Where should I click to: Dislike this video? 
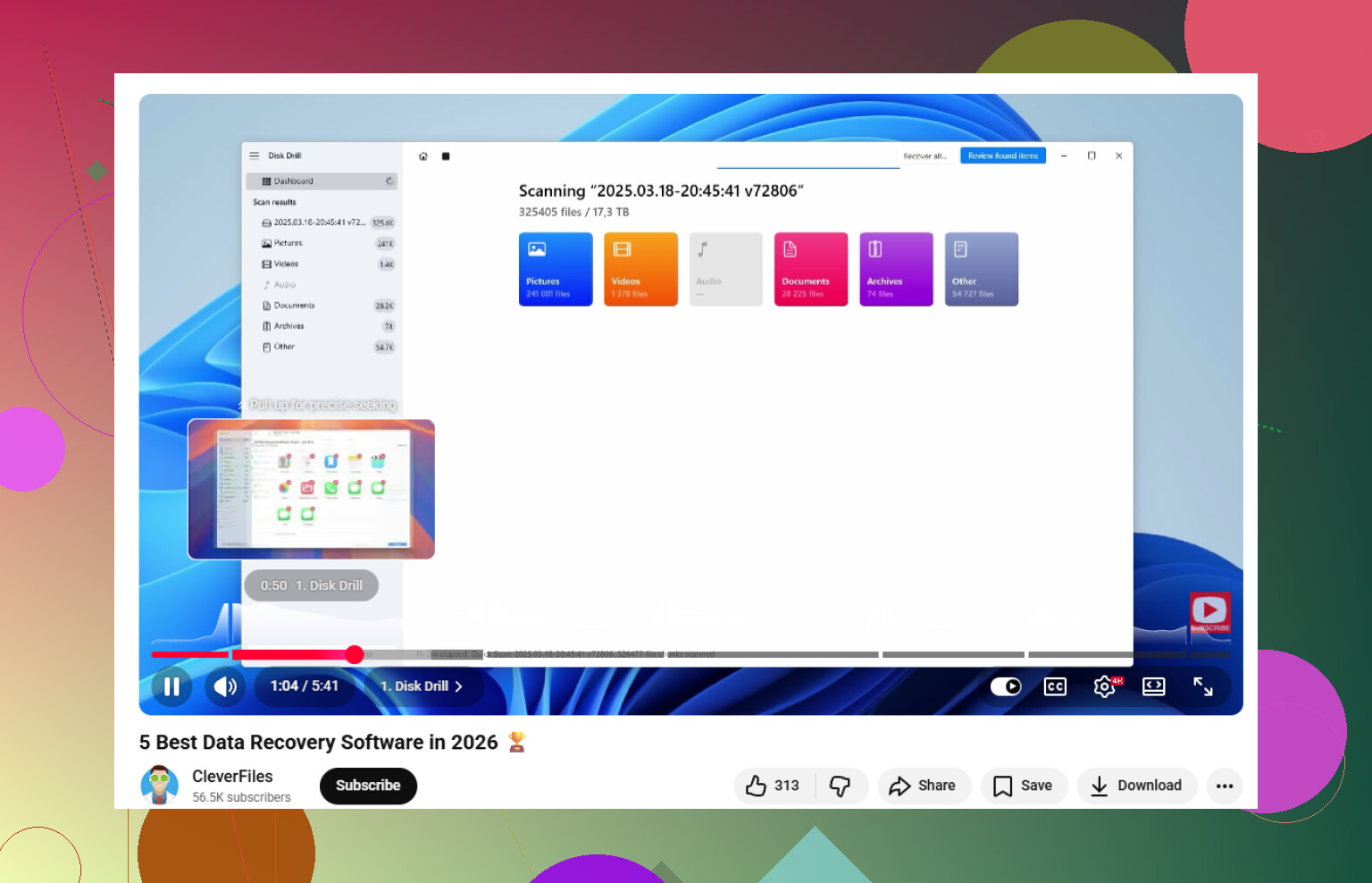[841, 786]
